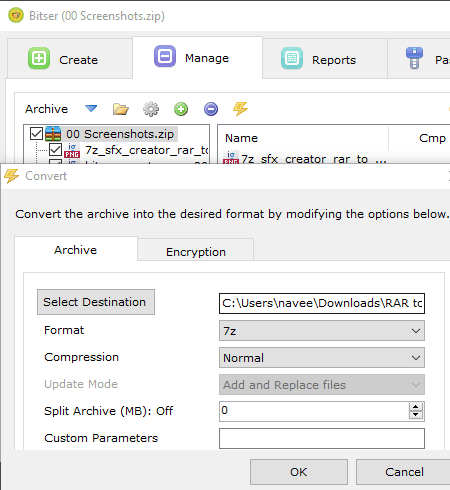Click the Custom Parameters input field
Screen dimensions: 450x490
(x=322, y=438)
